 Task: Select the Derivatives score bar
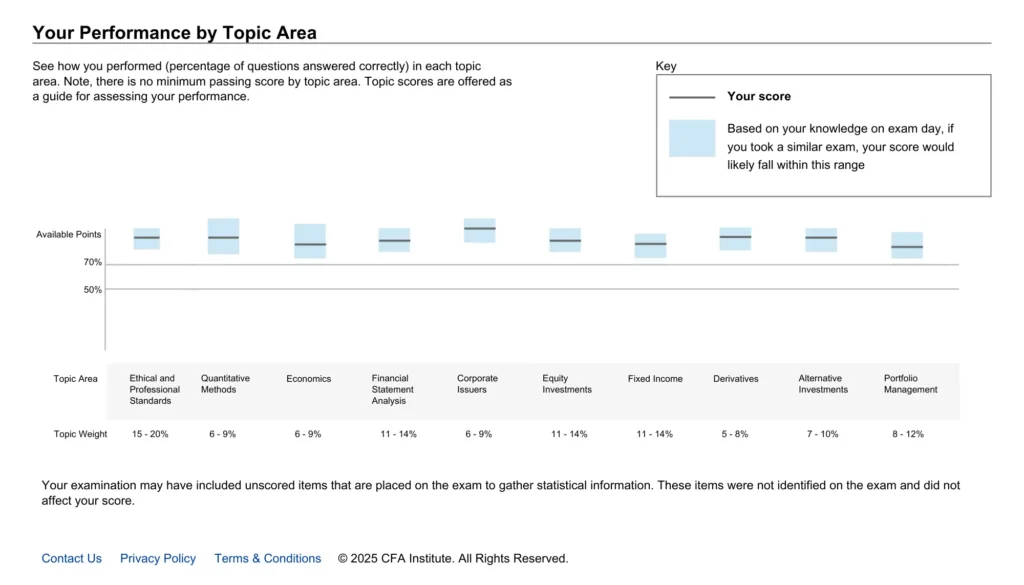point(735,238)
